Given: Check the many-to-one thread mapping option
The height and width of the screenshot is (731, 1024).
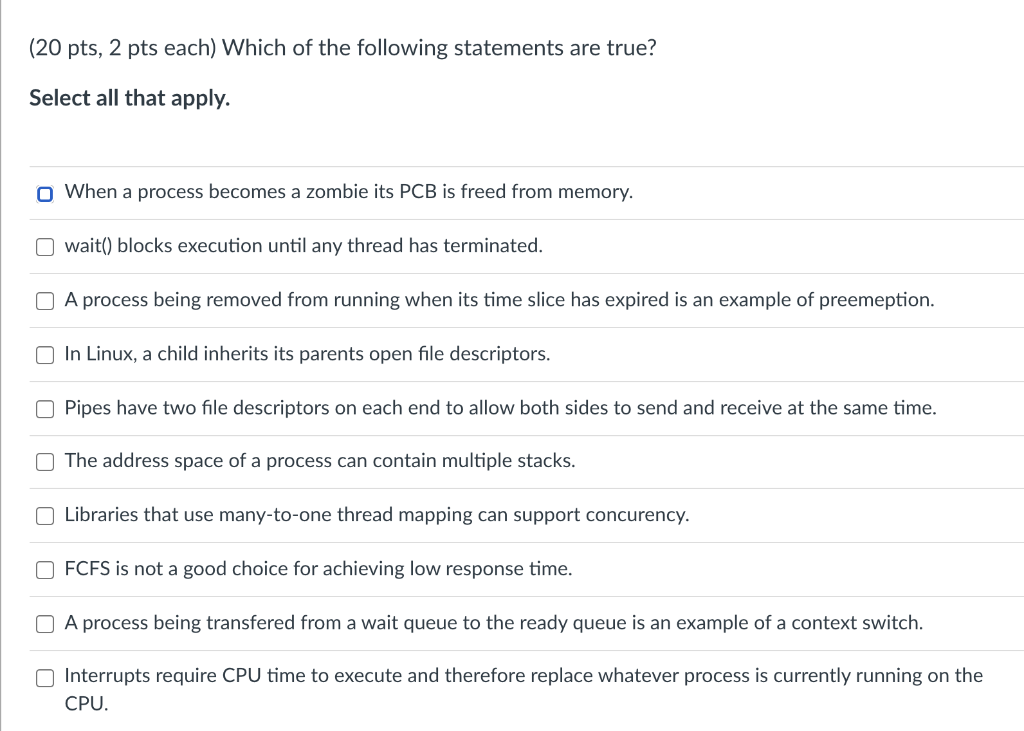Looking at the screenshot, I should [x=44, y=515].
